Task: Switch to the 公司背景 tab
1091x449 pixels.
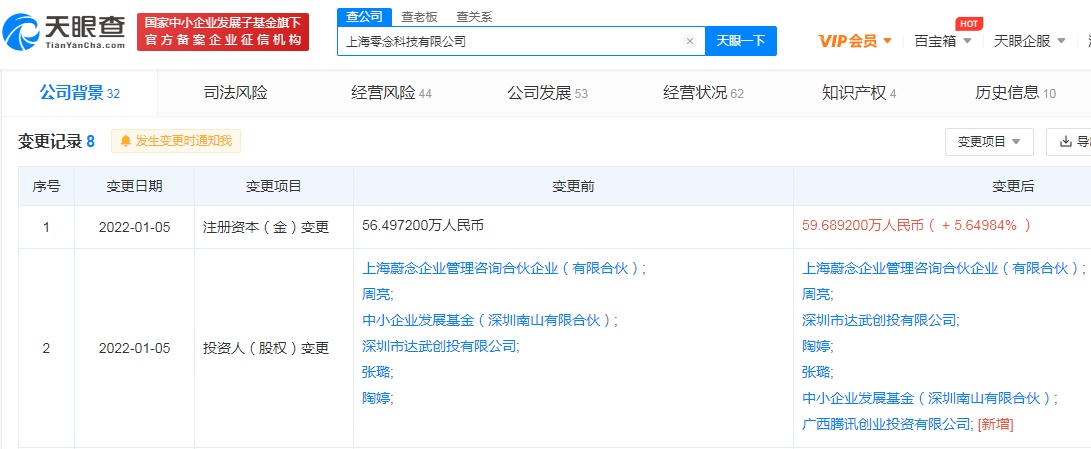Action: (x=79, y=93)
